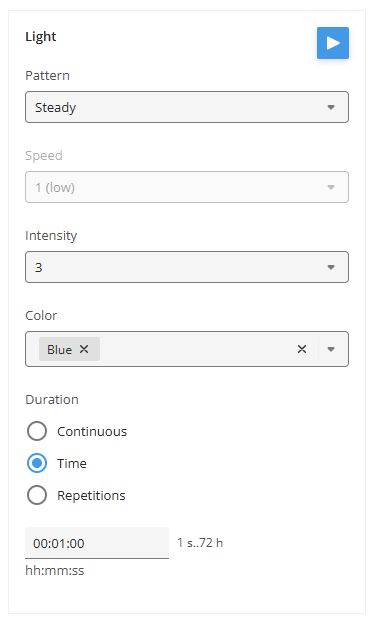Select the Continuous duration option
Viewport: 372px width, 622px height.
click(37, 431)
